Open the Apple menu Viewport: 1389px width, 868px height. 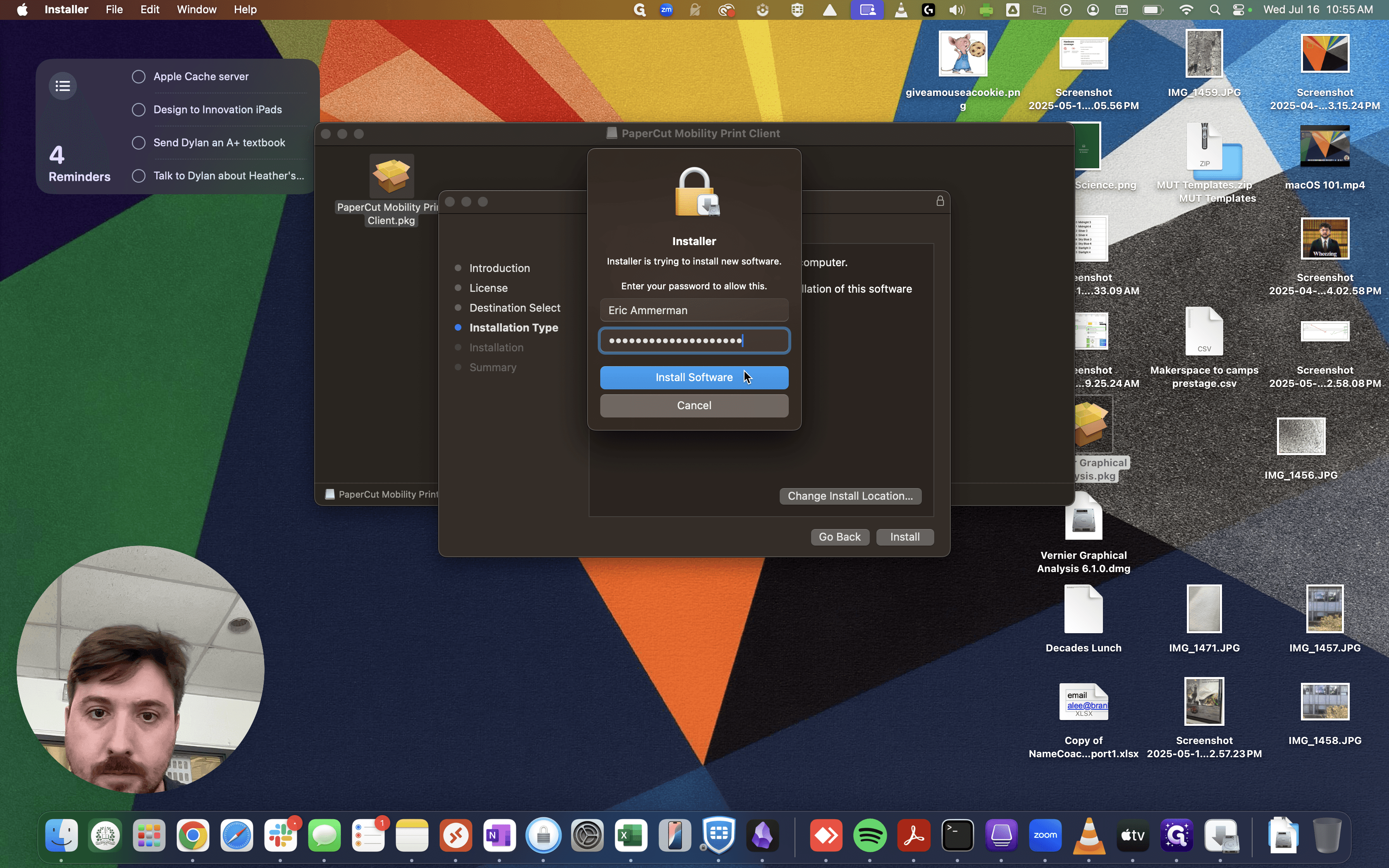pyautogui.click(x=22, y=10)
